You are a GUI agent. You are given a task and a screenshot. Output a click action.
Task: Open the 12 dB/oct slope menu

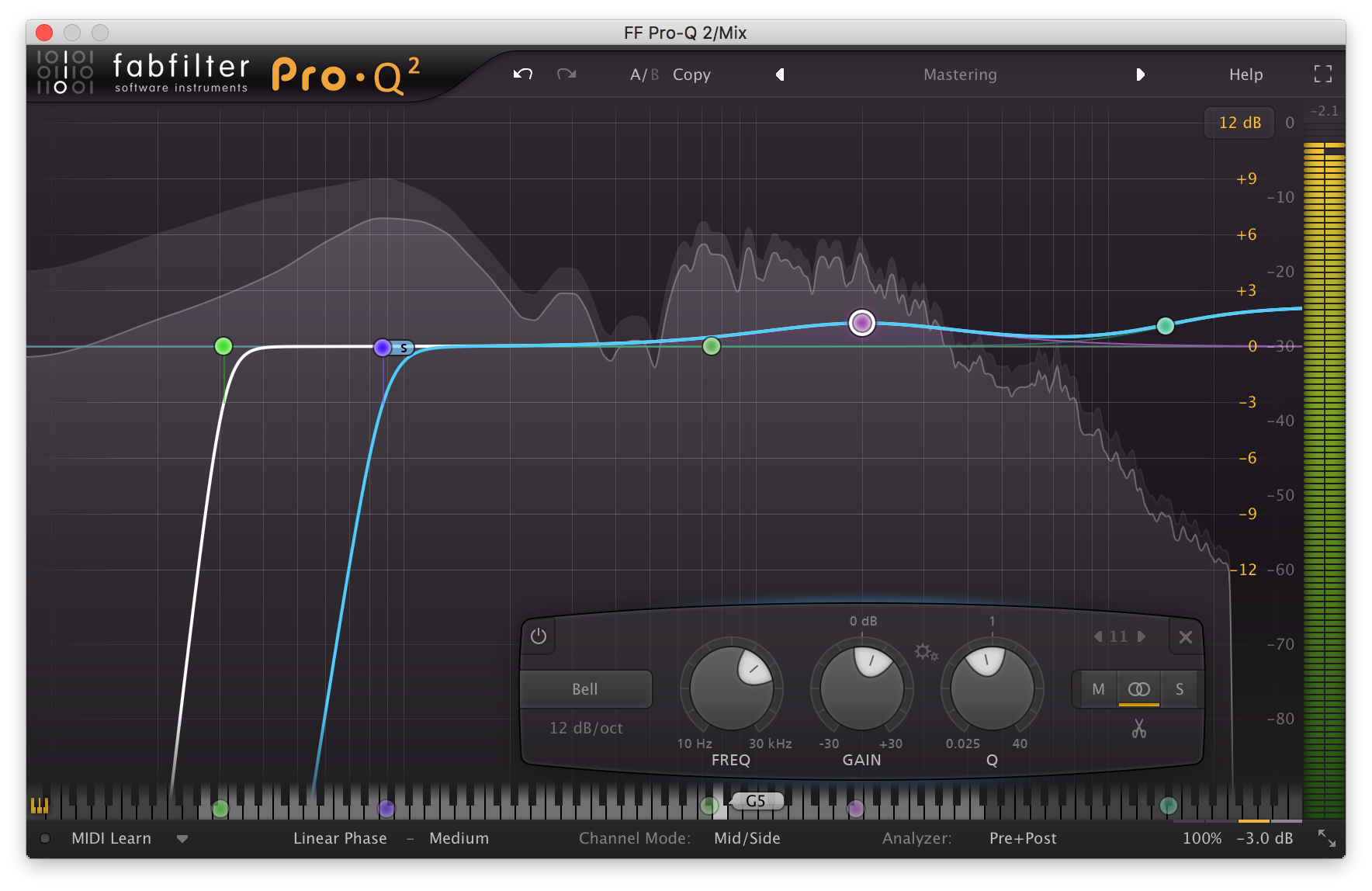[586, 728]
